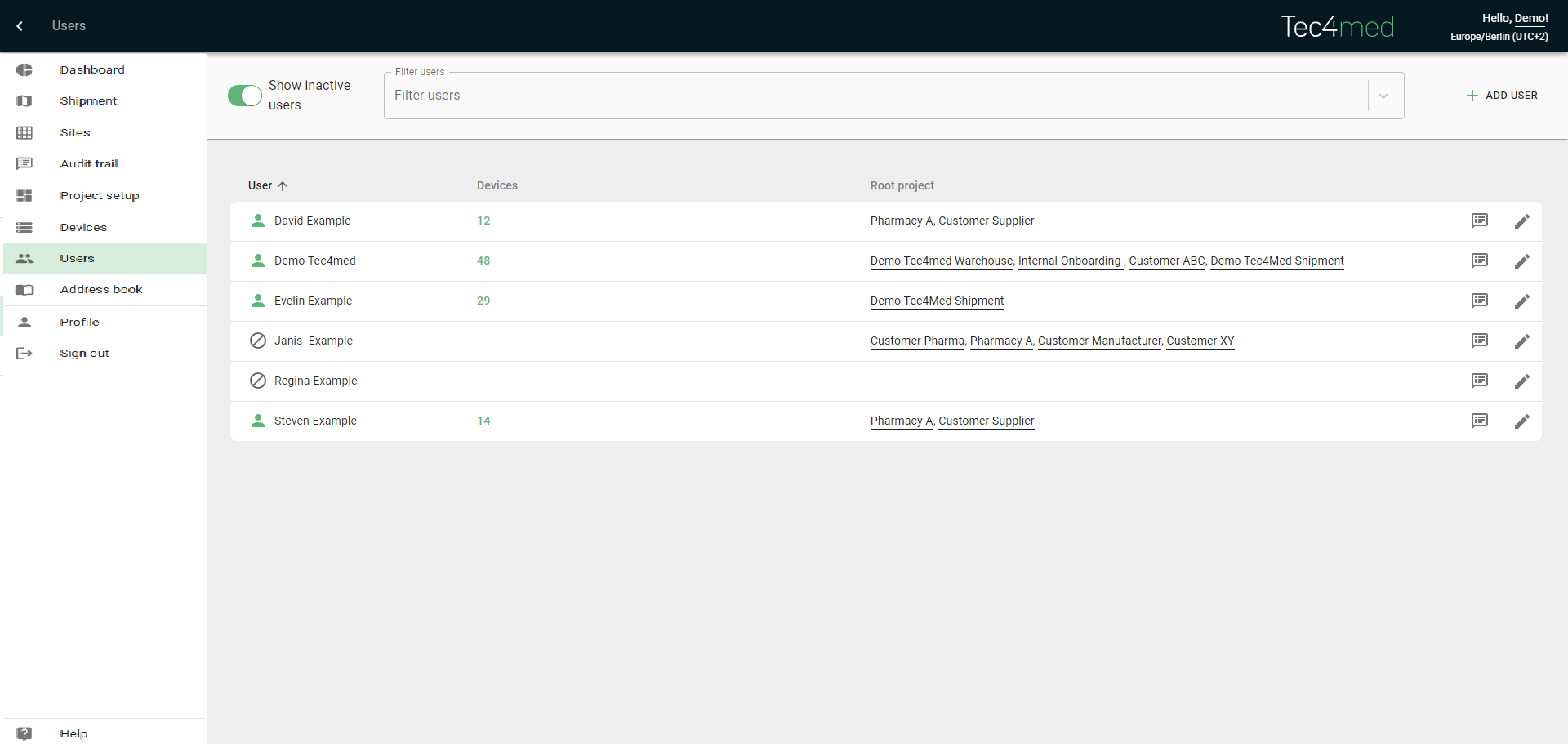
Task: Click the pencil edit icon for David Example
Action: [x=1521, y=221]
